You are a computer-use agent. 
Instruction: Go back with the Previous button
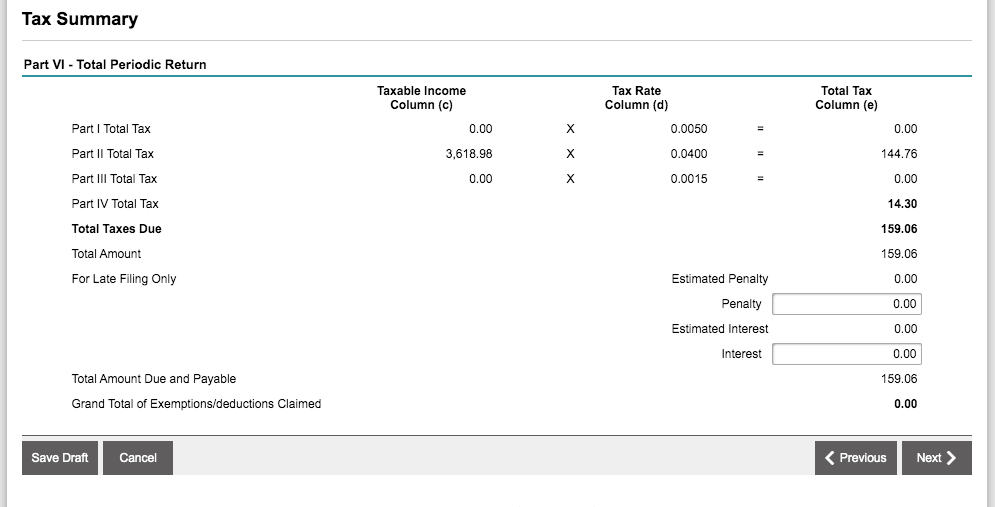(855, 458)
